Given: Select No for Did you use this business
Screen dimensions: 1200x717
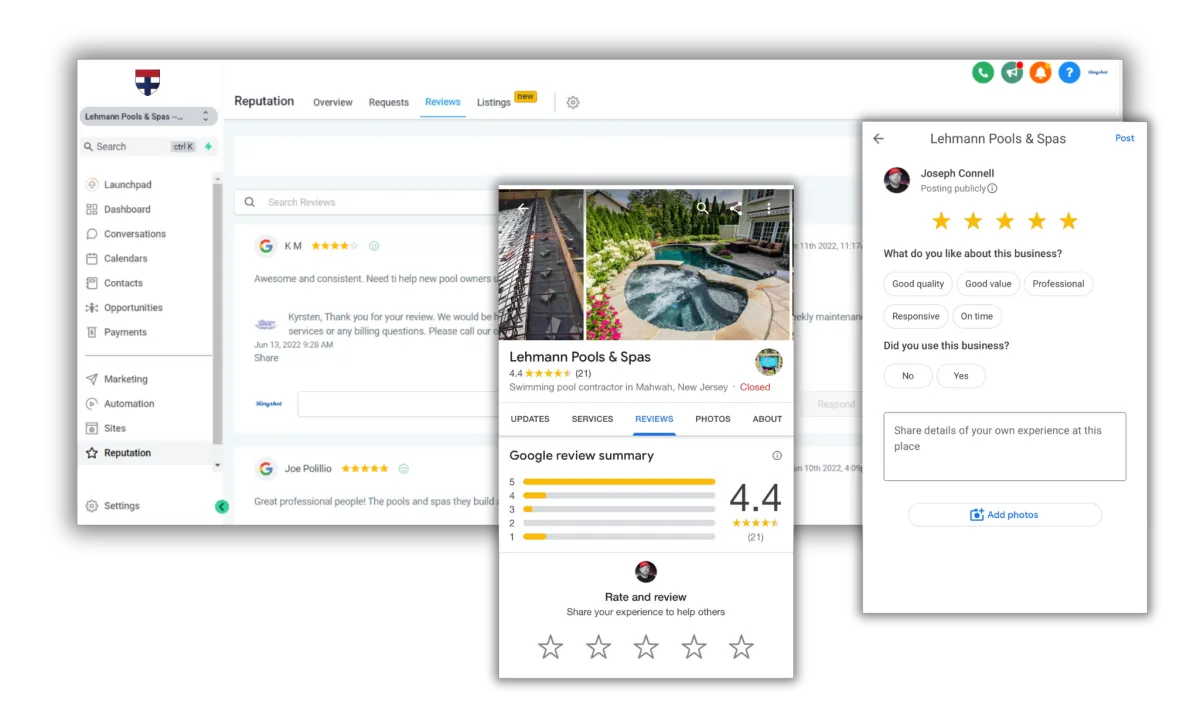Looking at the screenshot, I should click(908, 376).
